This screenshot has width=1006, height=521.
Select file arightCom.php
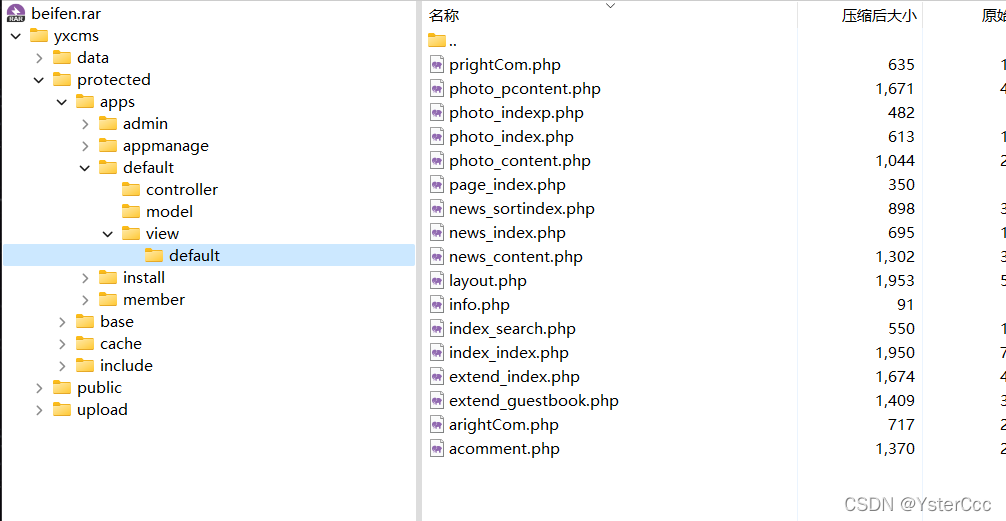pos(504,424)
